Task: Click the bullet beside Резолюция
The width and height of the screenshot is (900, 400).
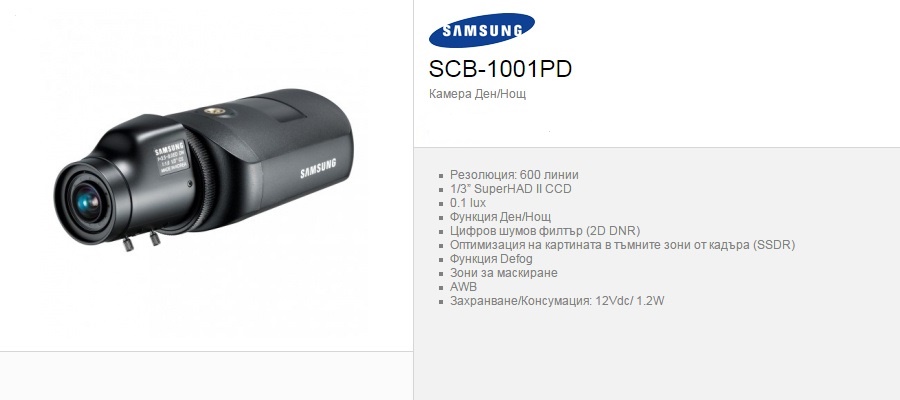Action: (441, 176)
